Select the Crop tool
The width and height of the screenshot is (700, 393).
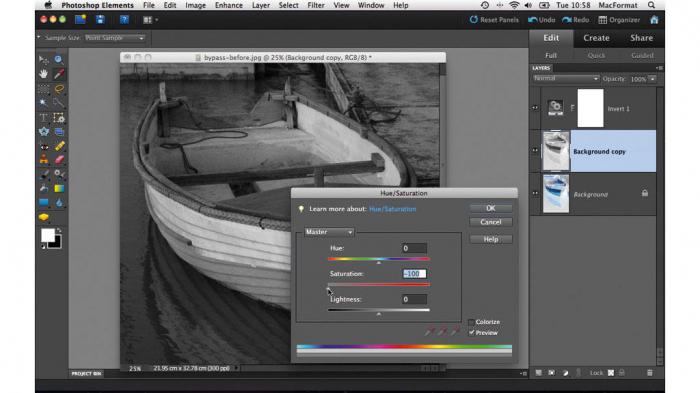tap(58, 117)
